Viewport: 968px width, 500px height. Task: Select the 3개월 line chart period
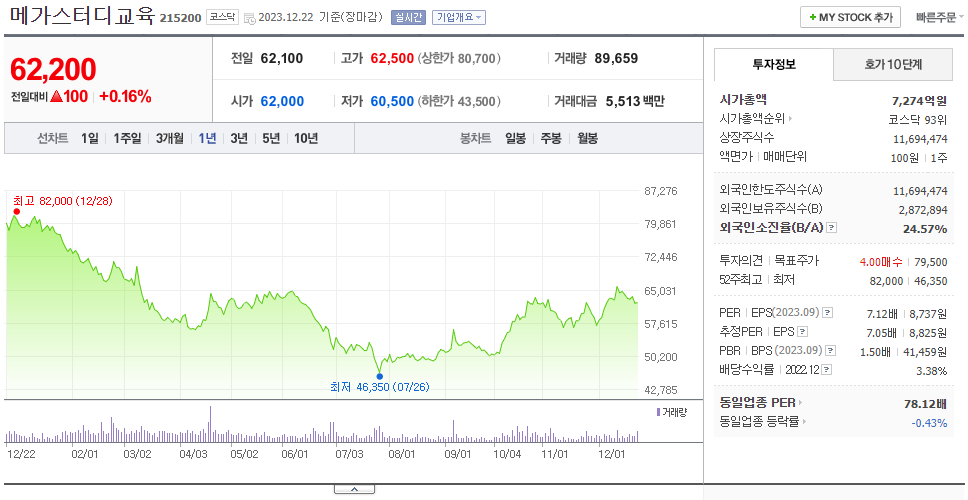click(169, 139)
